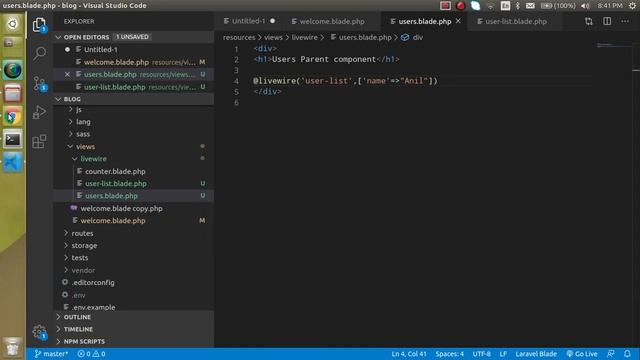Image resolution: width=640 pixels, height=360 pixels.
Task: Open the volume indicator in system tray
Action: 585,5
